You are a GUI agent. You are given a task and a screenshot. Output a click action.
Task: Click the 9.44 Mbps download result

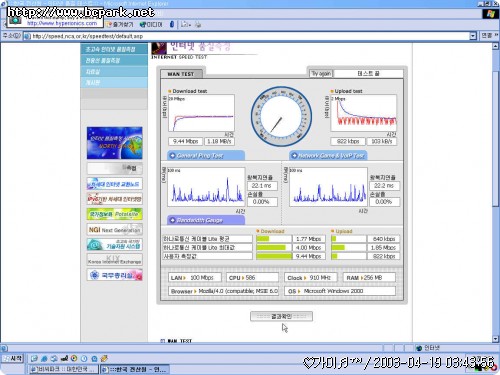(185, 141)
